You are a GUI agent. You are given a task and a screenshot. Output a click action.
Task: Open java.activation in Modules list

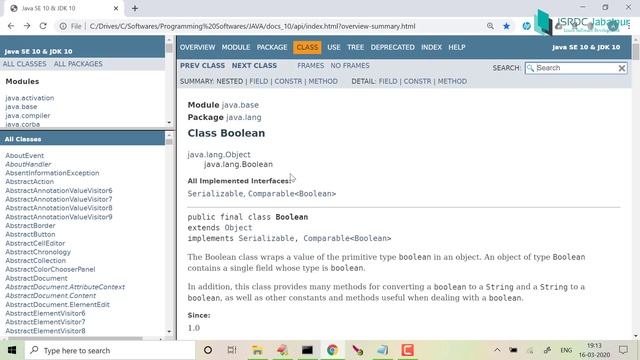tap(30, 98)
